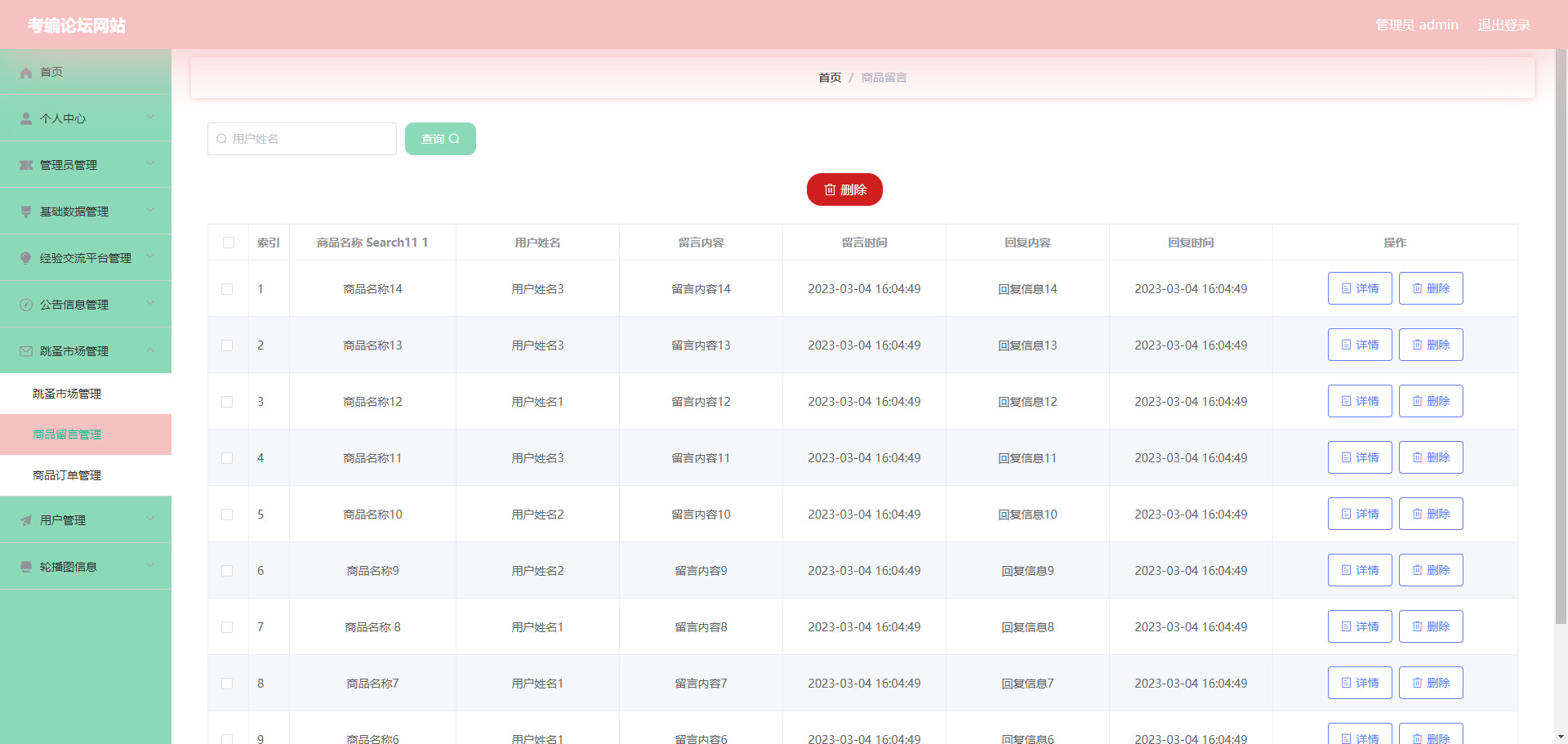Click 删除 button for row 商品名称 8
The width and height of the screenshot is (1568, 744).
click(x=1431, y=626)
